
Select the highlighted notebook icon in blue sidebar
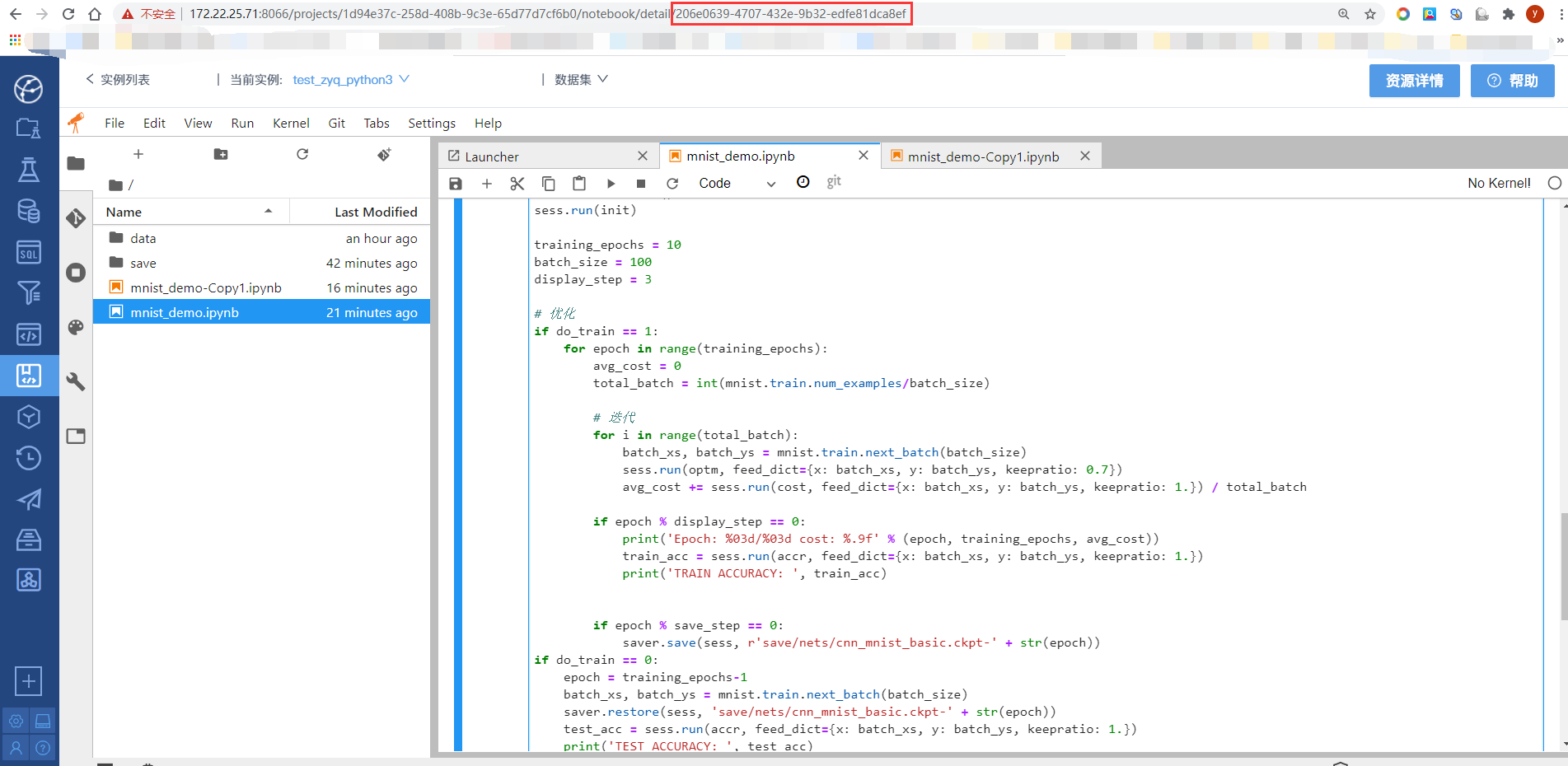pos(29,376)
